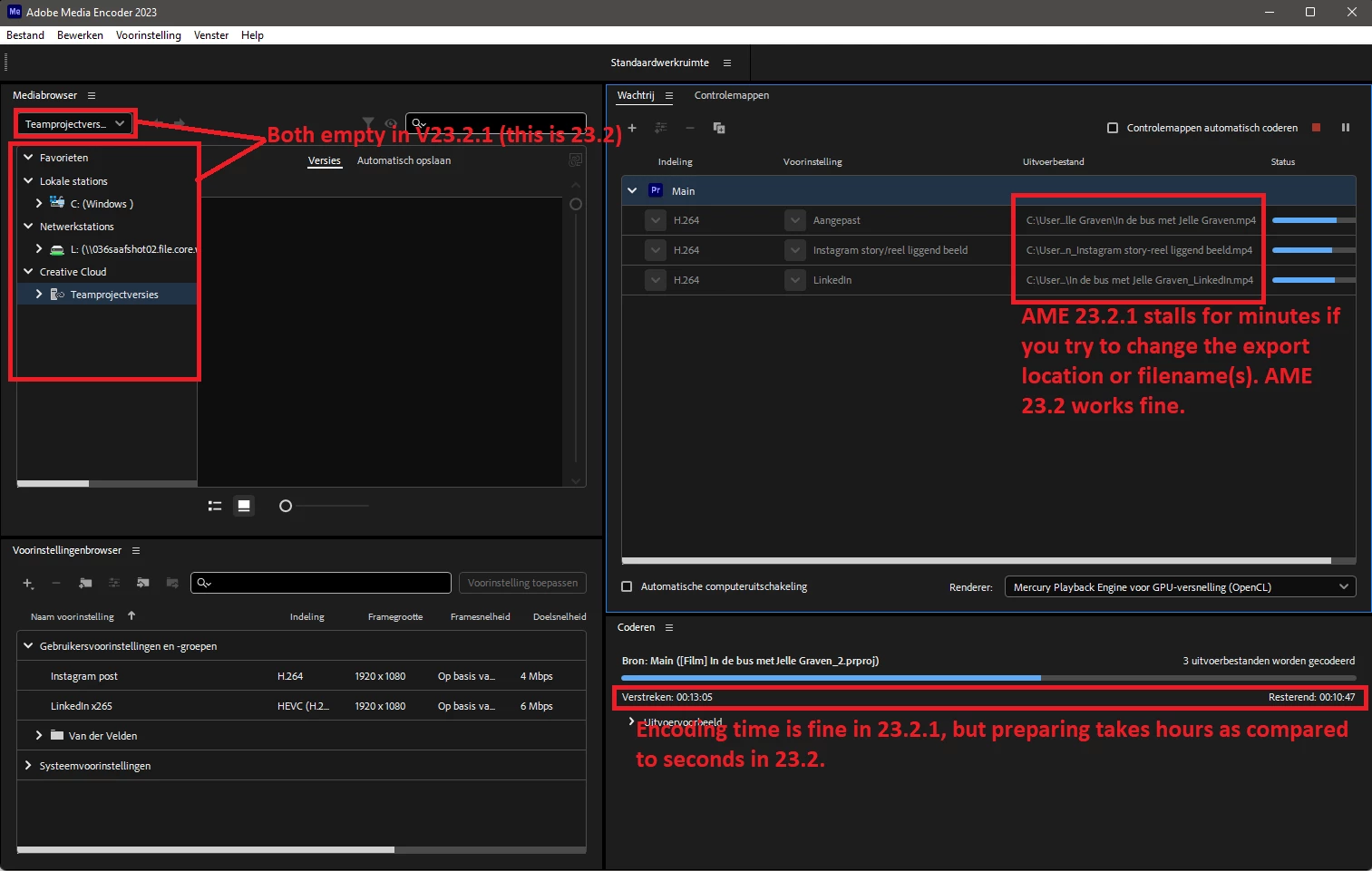Import presets into the preset browser

(143, 583)
